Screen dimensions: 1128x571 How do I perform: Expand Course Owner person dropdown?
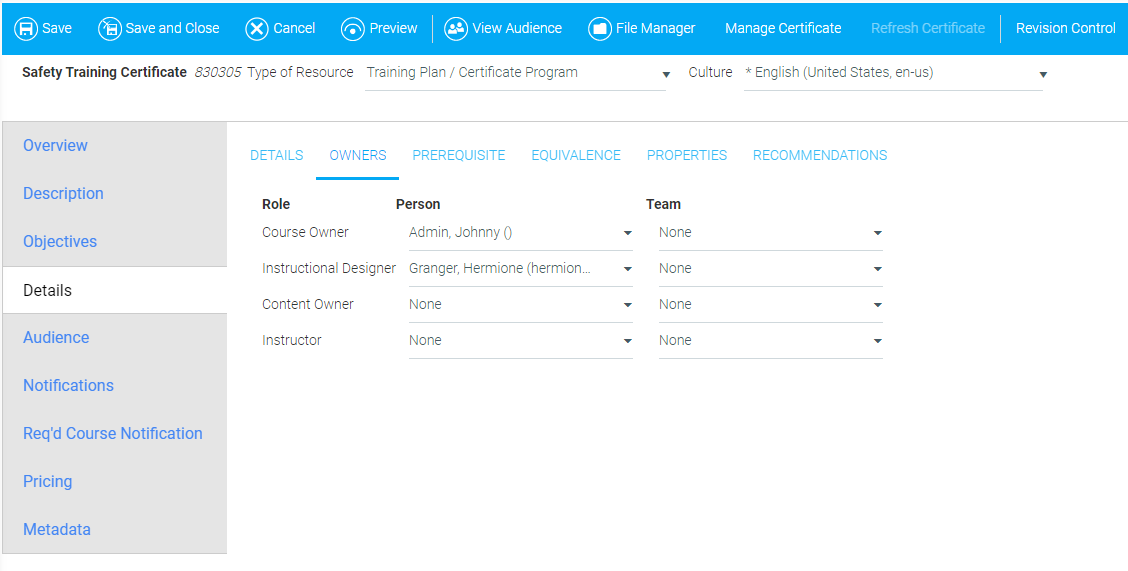click(x=627, y=233)
